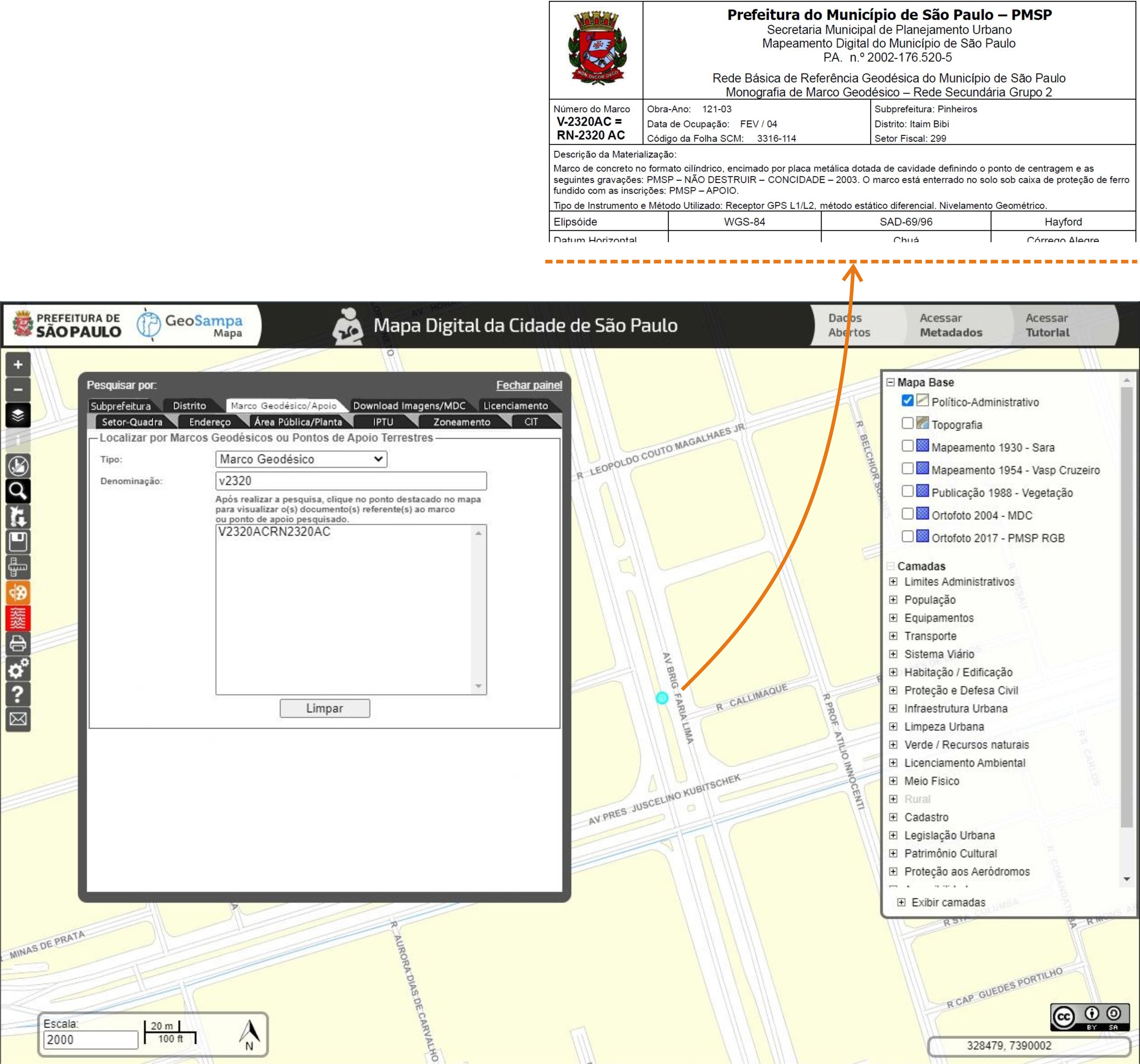1140x1064 pixels.
Task: Expand Proteção e Defesa Civil group
Action: click(x=893, y=690)
